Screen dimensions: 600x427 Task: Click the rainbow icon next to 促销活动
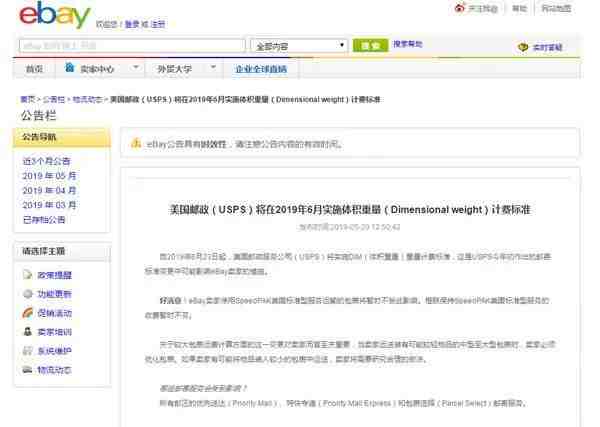tap(28, 313)
